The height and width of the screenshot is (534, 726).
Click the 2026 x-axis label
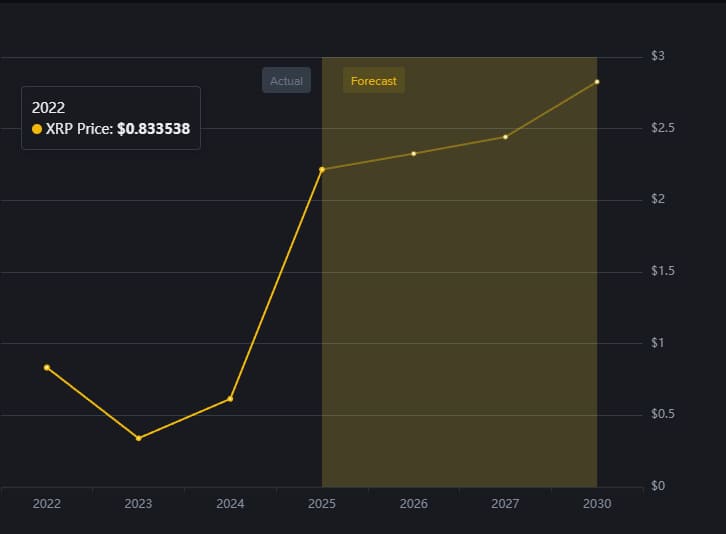tap(413, 504)
